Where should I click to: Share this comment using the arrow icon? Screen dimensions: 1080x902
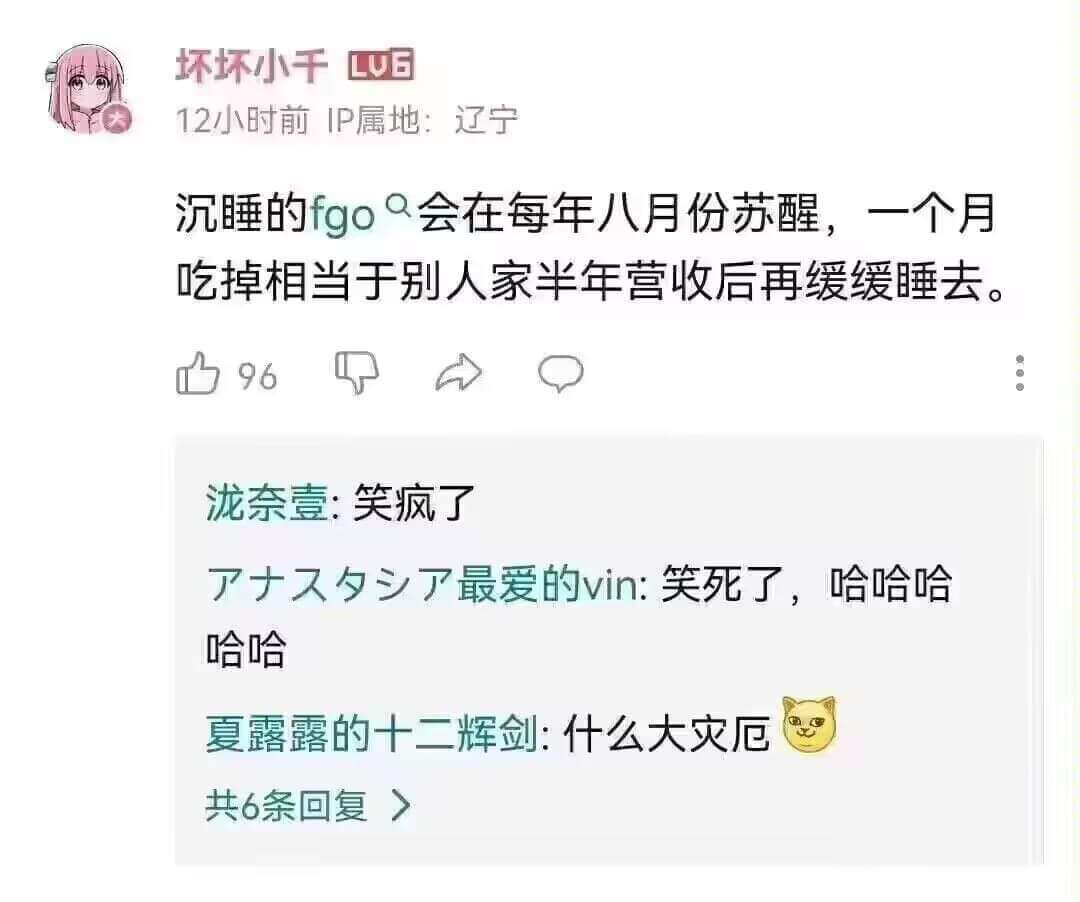pos(459,374)
